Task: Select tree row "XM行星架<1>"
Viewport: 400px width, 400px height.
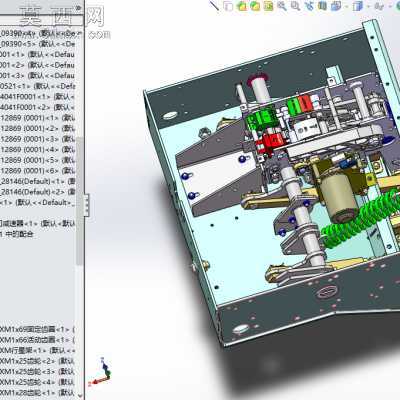Action: [37, 351]
